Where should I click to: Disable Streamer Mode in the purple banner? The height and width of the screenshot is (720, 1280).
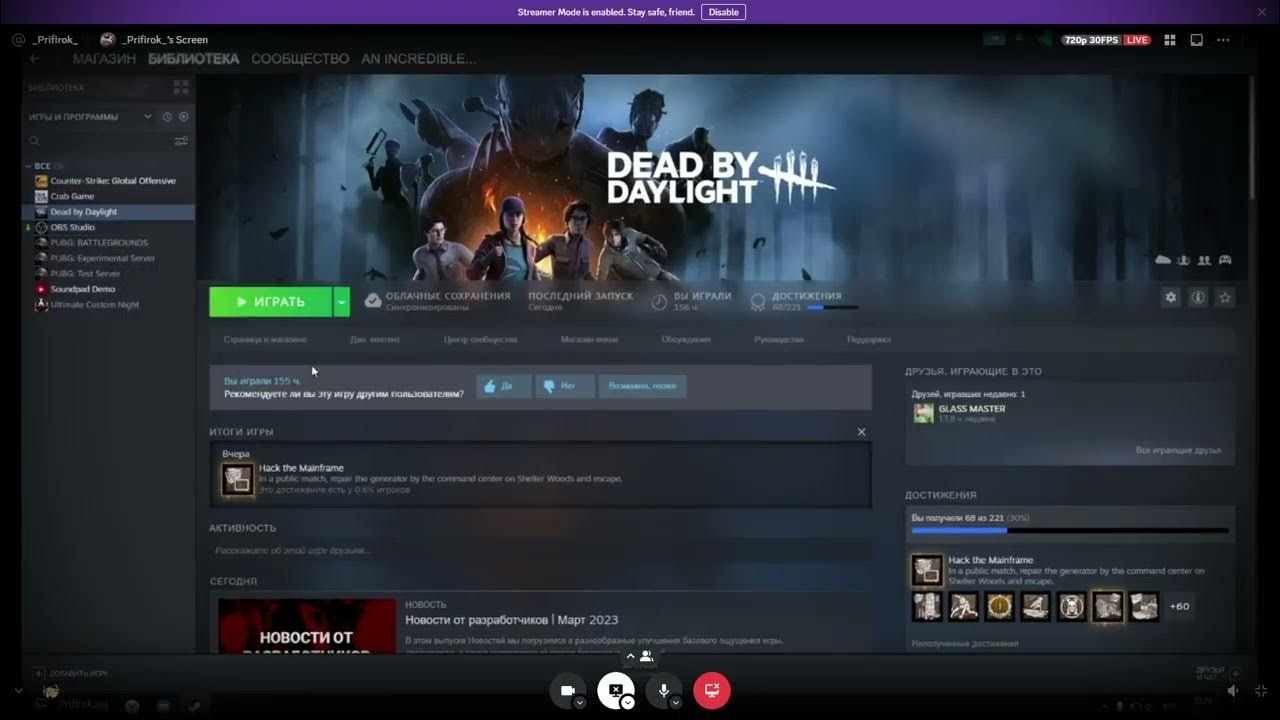(723, 12)
